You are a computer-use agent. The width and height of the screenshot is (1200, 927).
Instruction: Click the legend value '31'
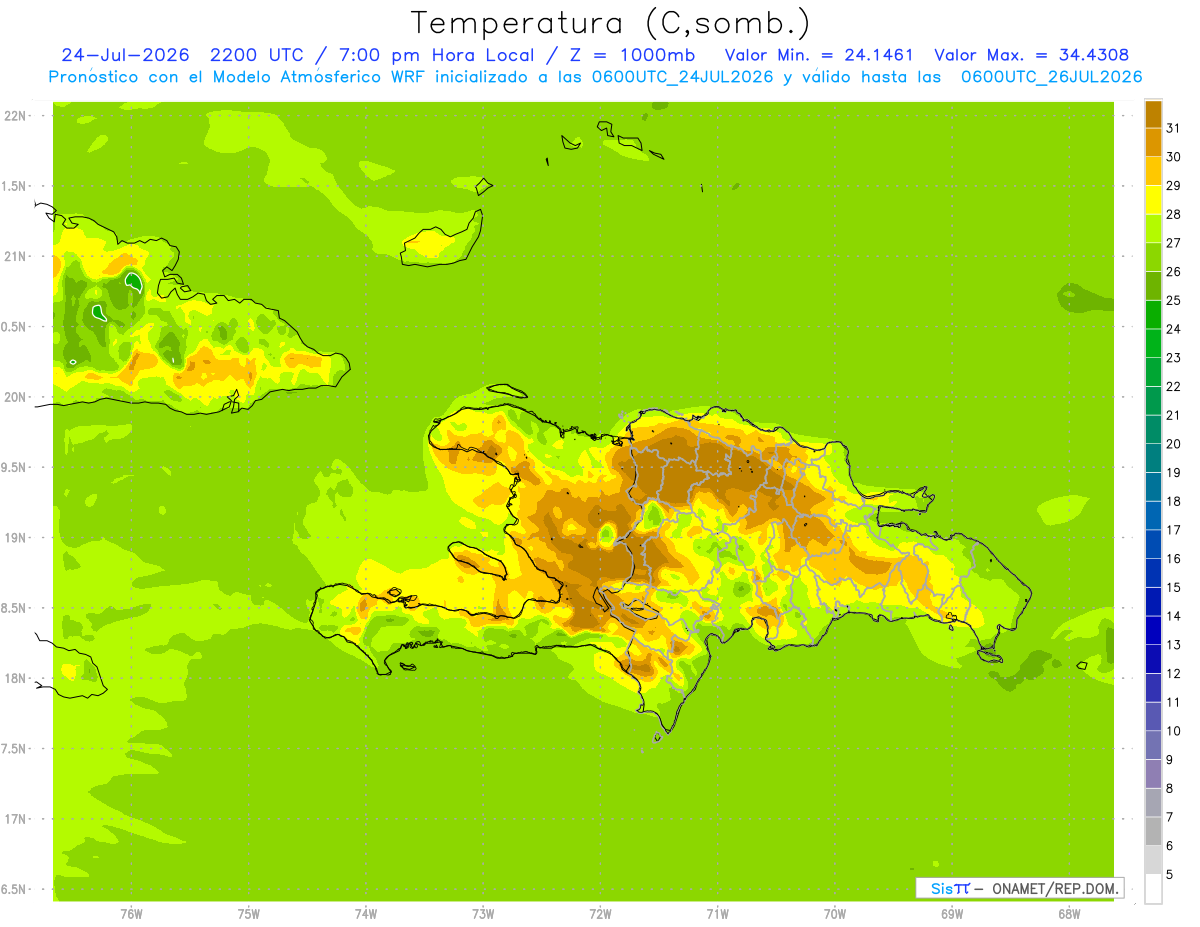click(x=1174, y=127)
